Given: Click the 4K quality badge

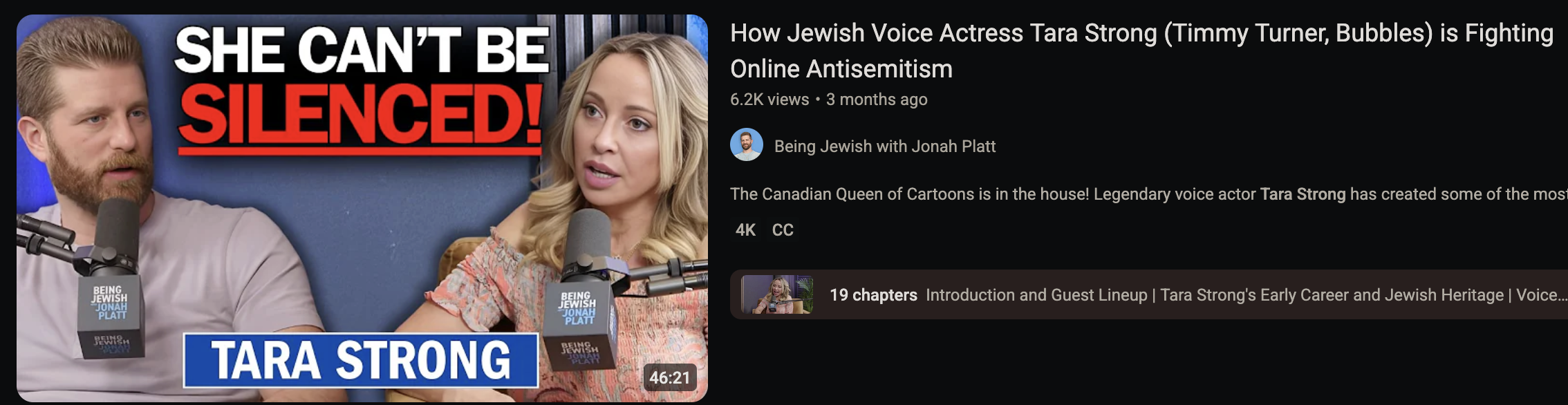Looking at the screenshot, I should pos(745,230).
